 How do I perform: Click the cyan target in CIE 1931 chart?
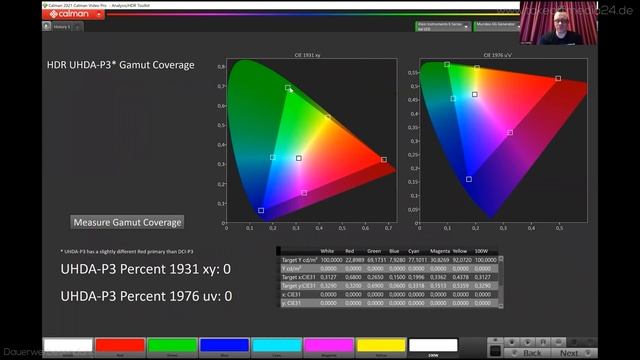pos(273,158)
